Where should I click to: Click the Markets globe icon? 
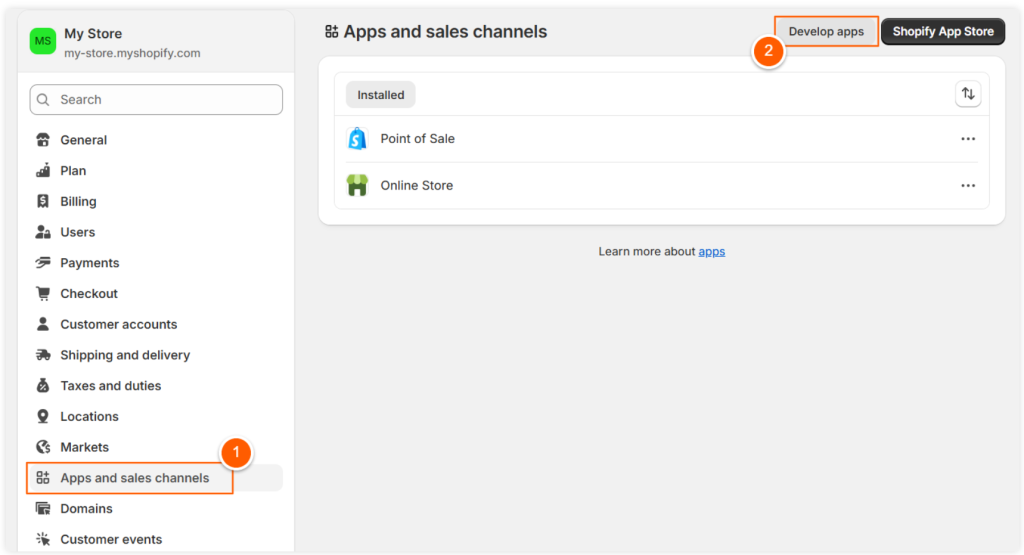pyautogui.click(x=43, y=447)
